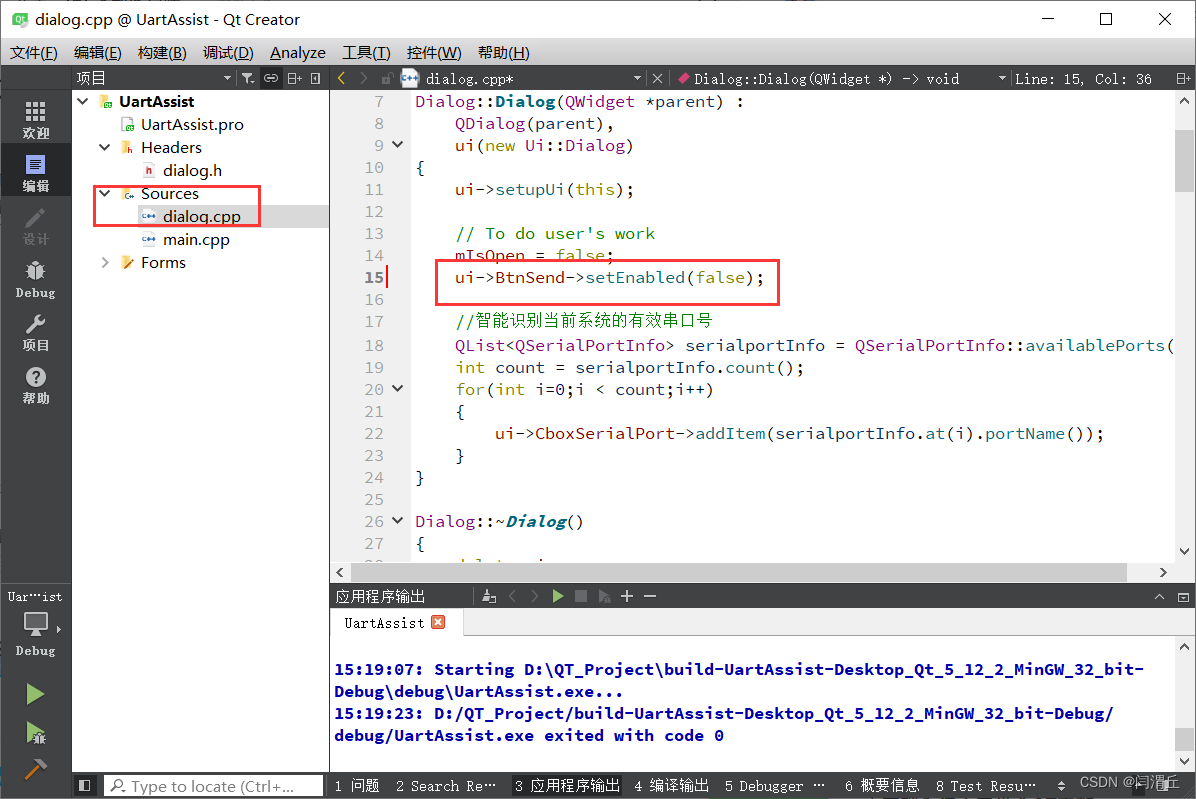Open the 编辑(E) menu
1196x799 pixels.
[x=98, y=53]
